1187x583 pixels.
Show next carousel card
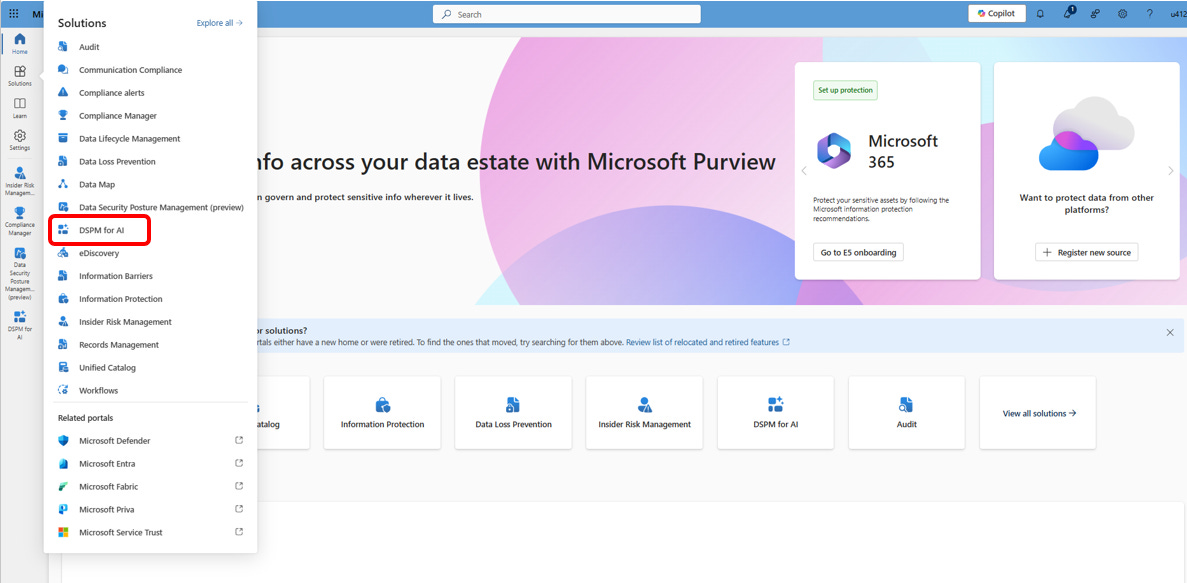[1170, 170]
